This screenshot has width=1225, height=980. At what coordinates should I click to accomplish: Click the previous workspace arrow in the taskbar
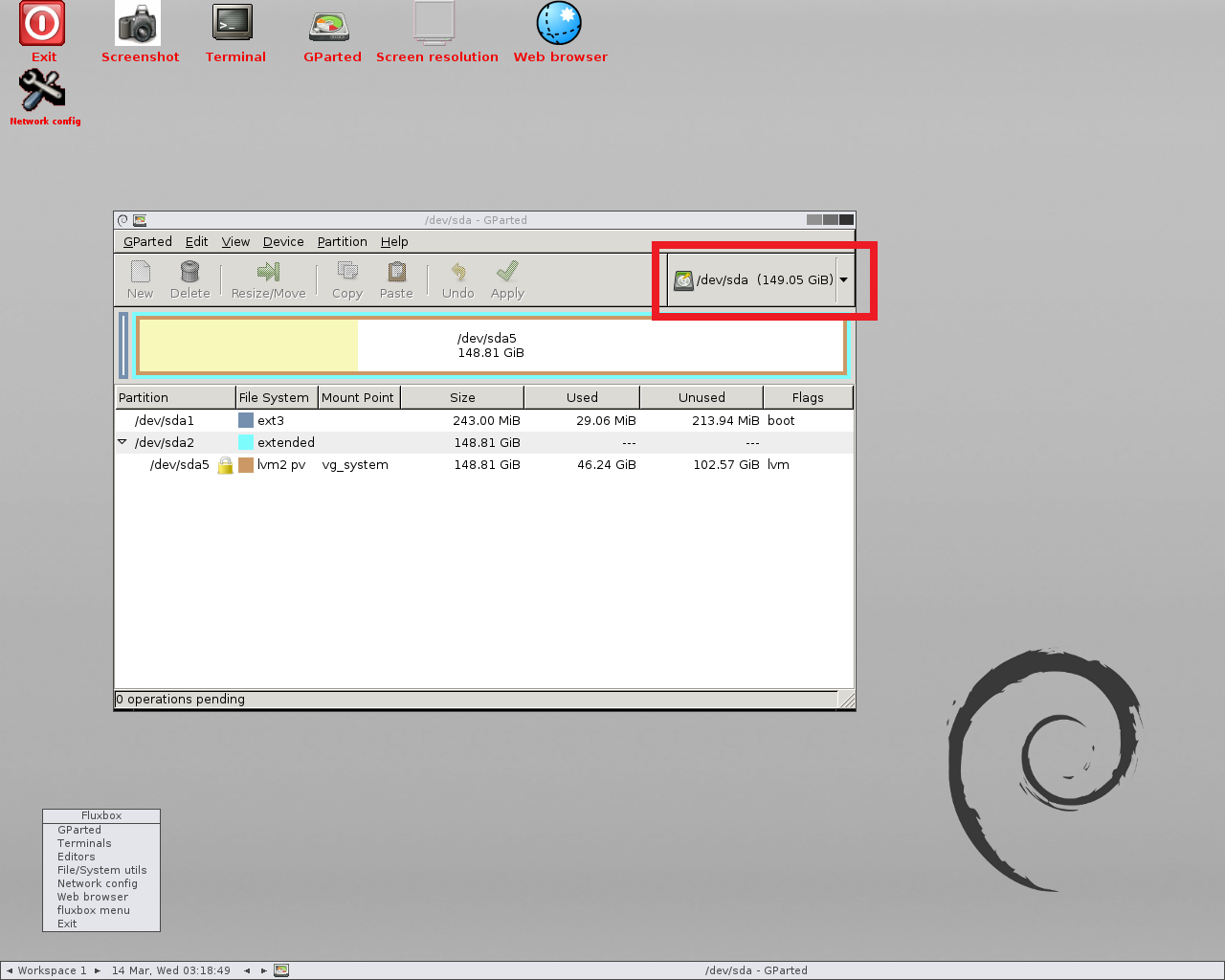(x=10, y=970)
